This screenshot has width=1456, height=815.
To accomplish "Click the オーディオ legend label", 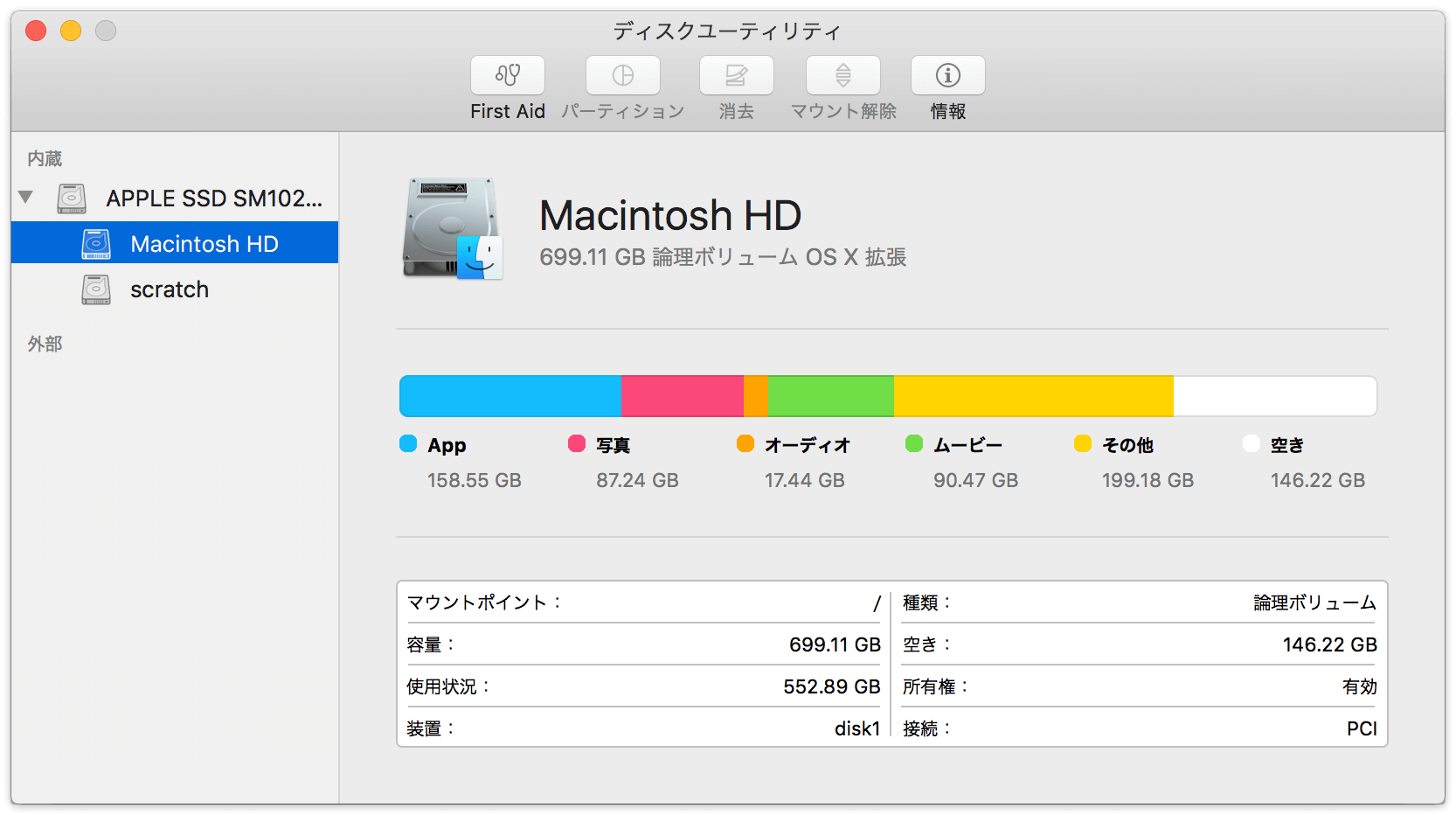I will [x=808, y=445].
